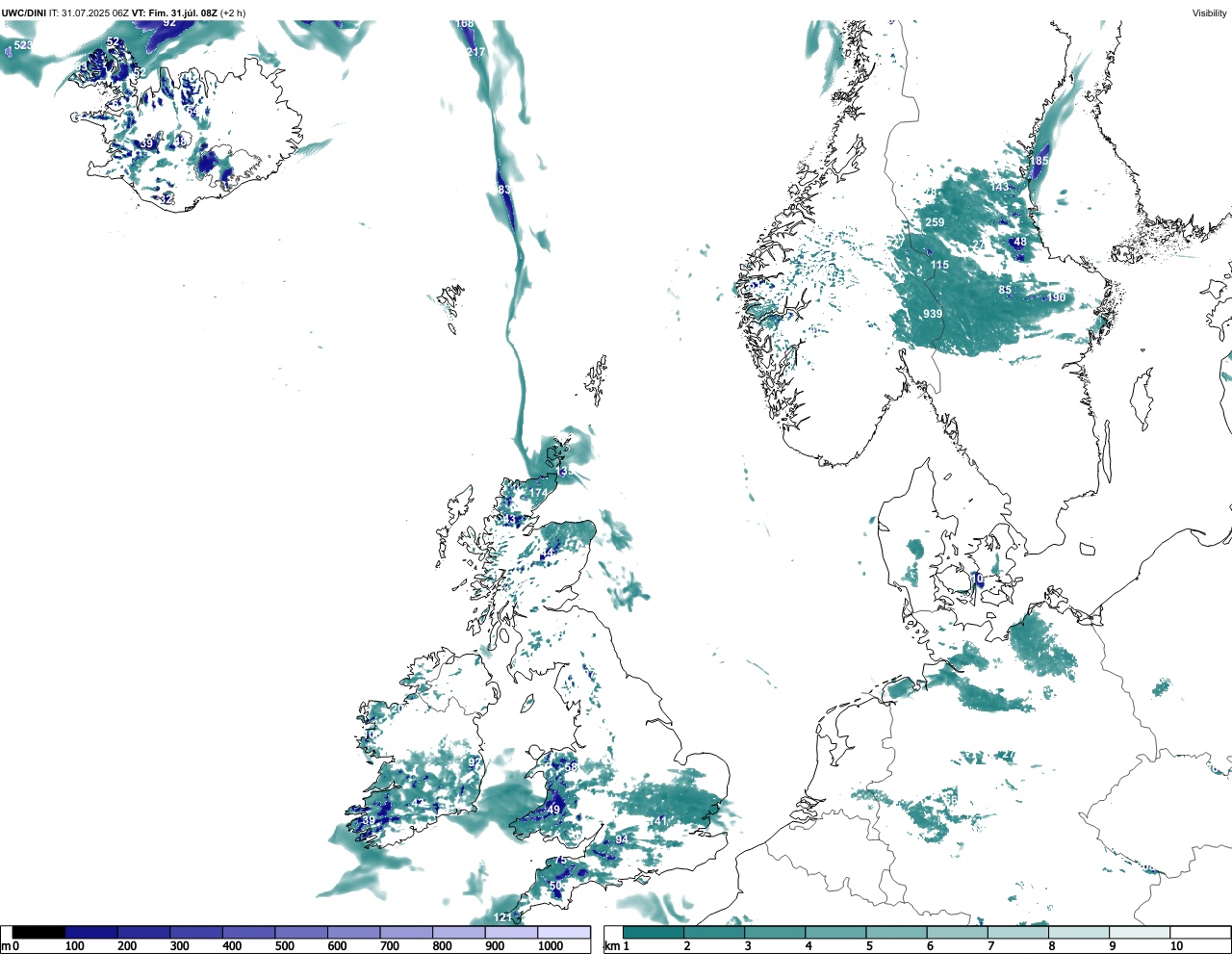This screenshot has width=1232, height=954.
Task: Click the "49" value over Wales
Action: [x=553, y=810]
